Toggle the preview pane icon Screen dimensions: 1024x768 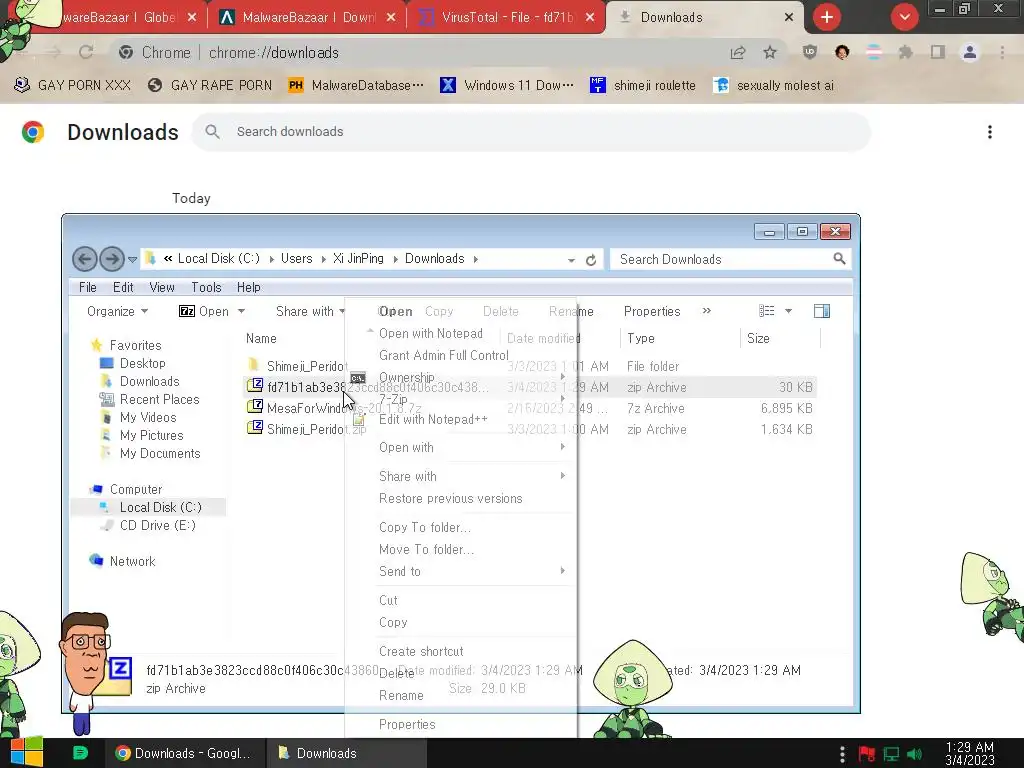(x=822, y=311)
